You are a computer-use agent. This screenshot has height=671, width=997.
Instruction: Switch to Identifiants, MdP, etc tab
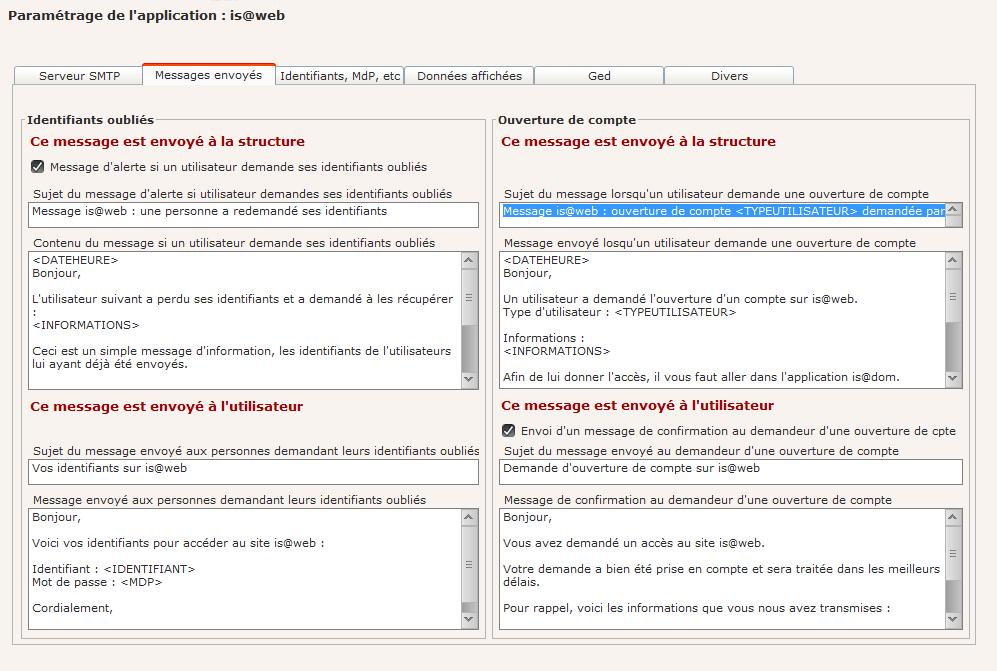(x=340, y=76)
